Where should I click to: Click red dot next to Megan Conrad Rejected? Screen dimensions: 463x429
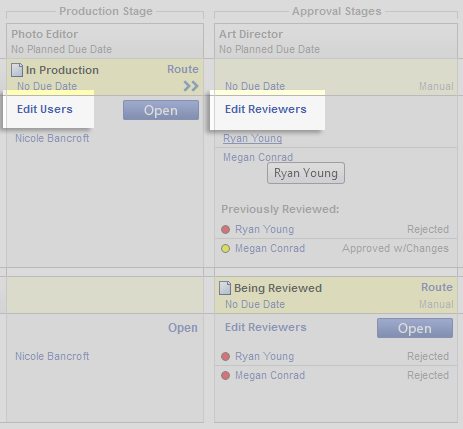click(225, 375)
